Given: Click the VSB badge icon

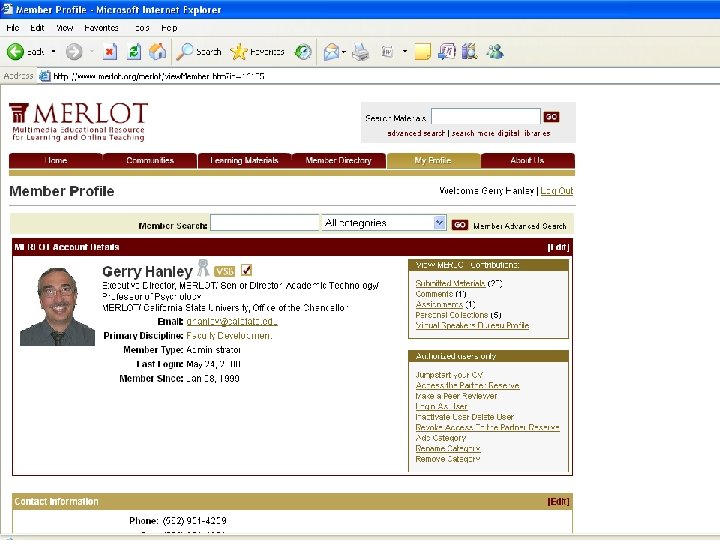Looking at the screenshot, I should click(224, 271).
